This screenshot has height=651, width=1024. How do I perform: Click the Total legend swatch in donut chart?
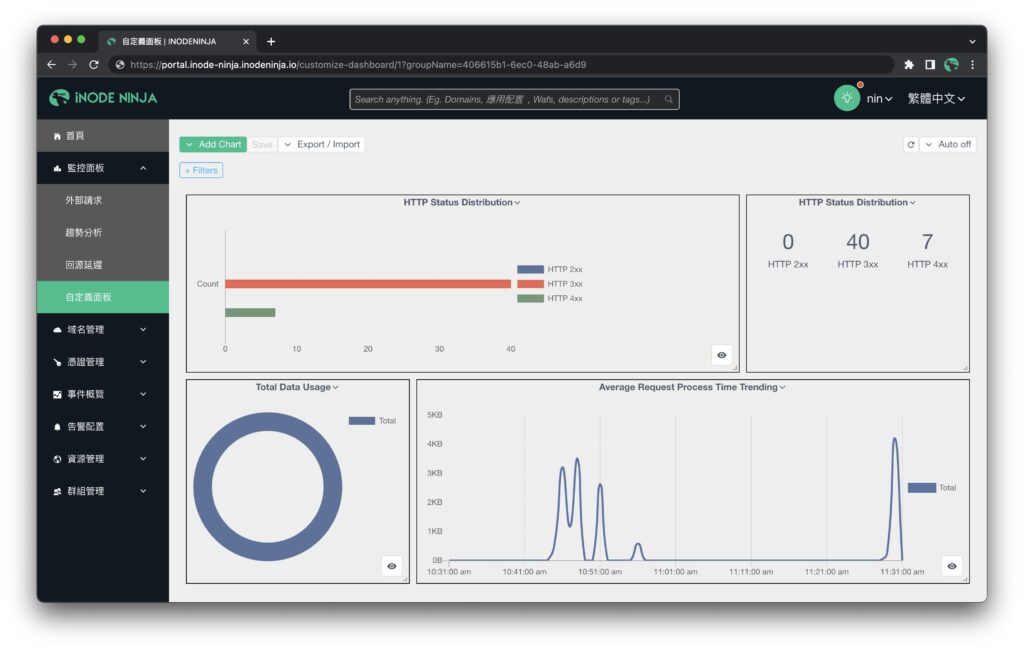362,421
